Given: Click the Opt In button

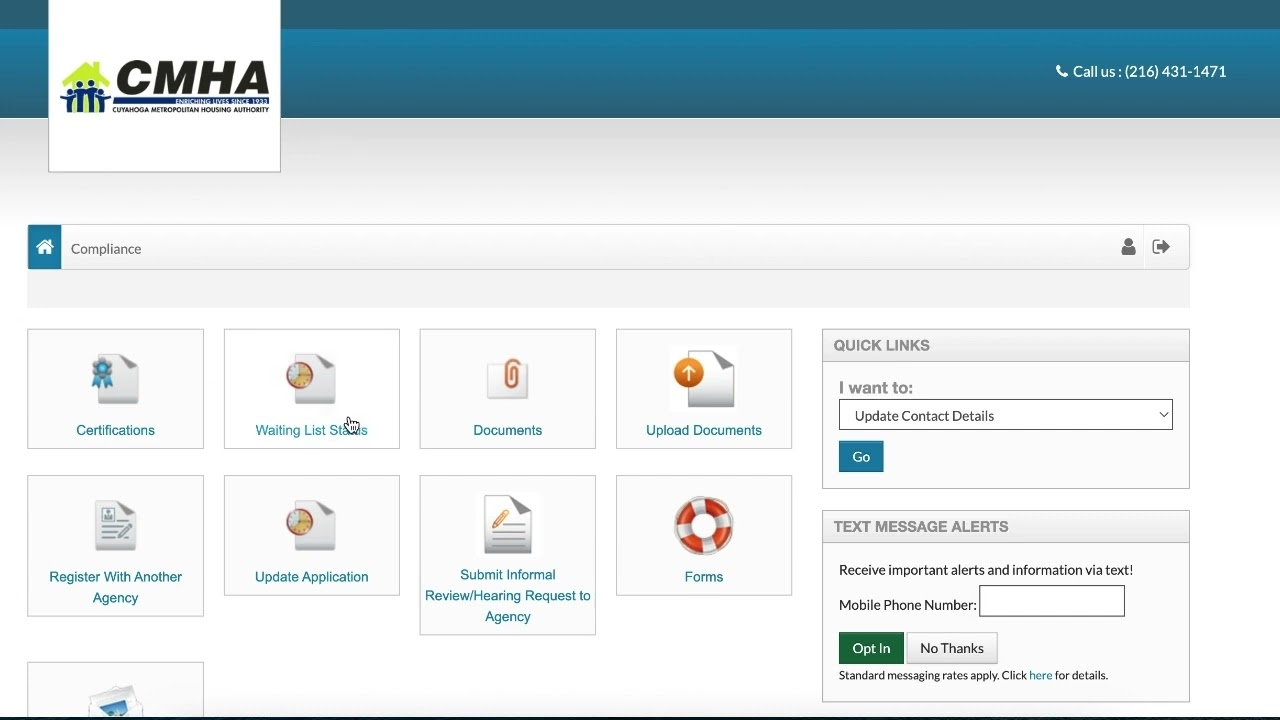Looking at the screenshot, I should pyautogui.click(x=871, y=648).
